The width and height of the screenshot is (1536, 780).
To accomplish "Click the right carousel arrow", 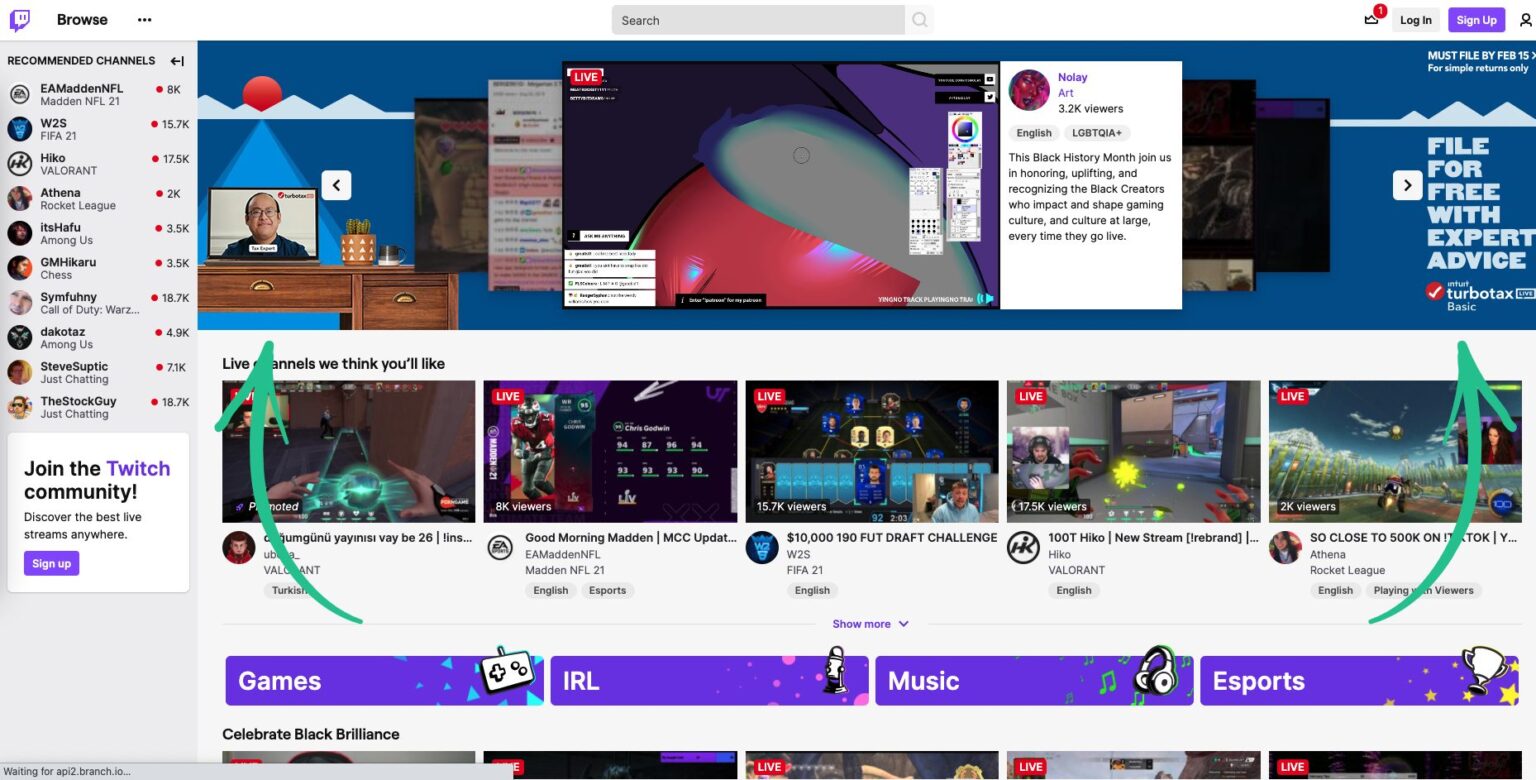I will [x=1407, y=185].
